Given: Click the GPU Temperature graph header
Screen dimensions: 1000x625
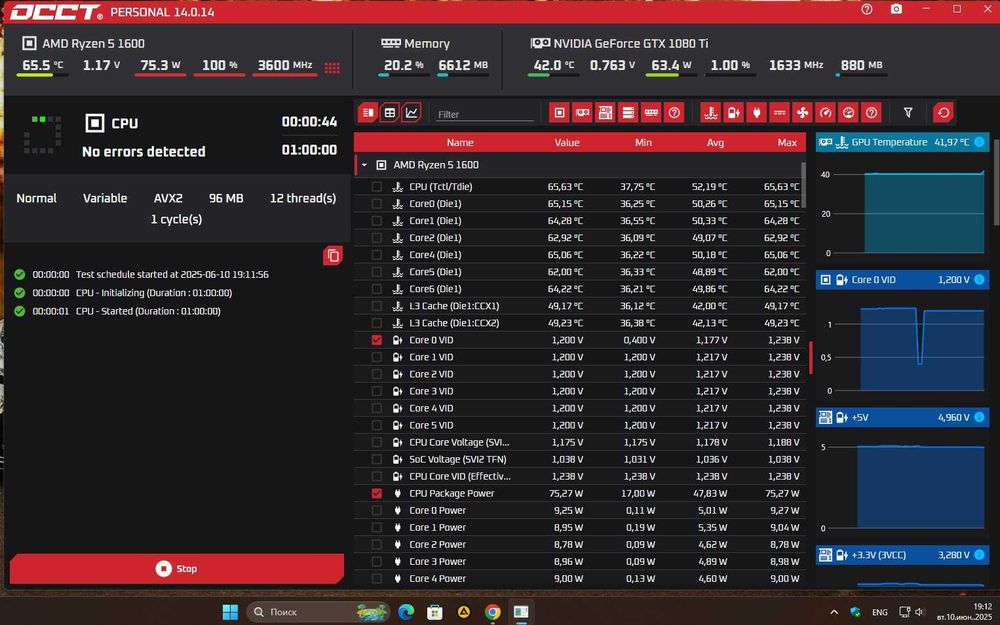Looking at the screenshot, I should point(902,142).
